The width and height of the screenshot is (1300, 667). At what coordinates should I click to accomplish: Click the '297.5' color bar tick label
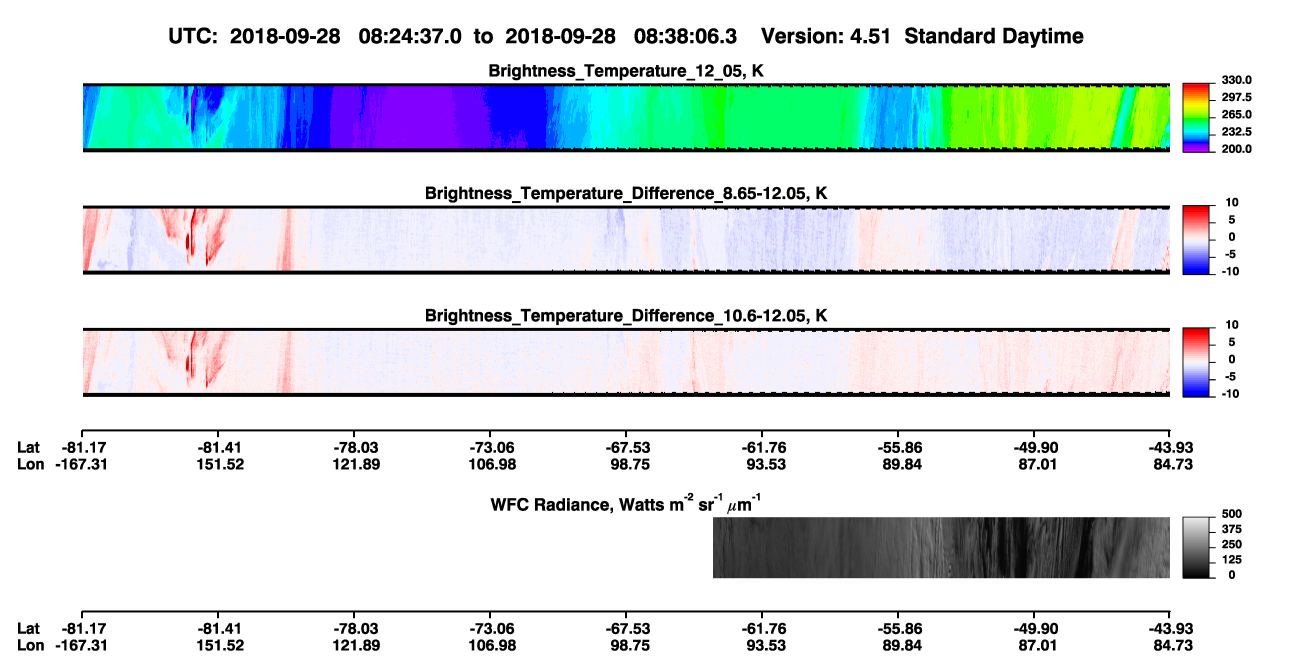click(1237, 97)
